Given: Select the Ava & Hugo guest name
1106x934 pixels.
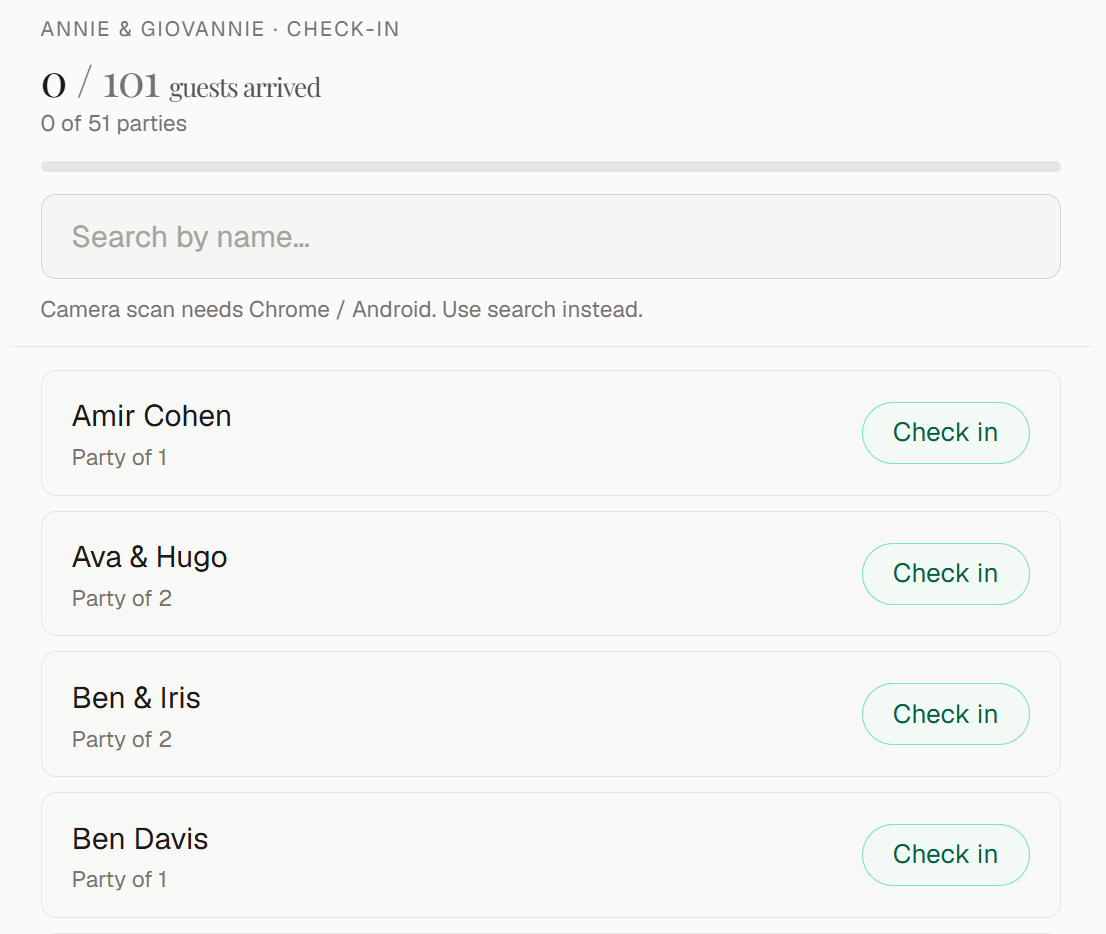Looking at the screenshot, I should click(x=150, y=557).
